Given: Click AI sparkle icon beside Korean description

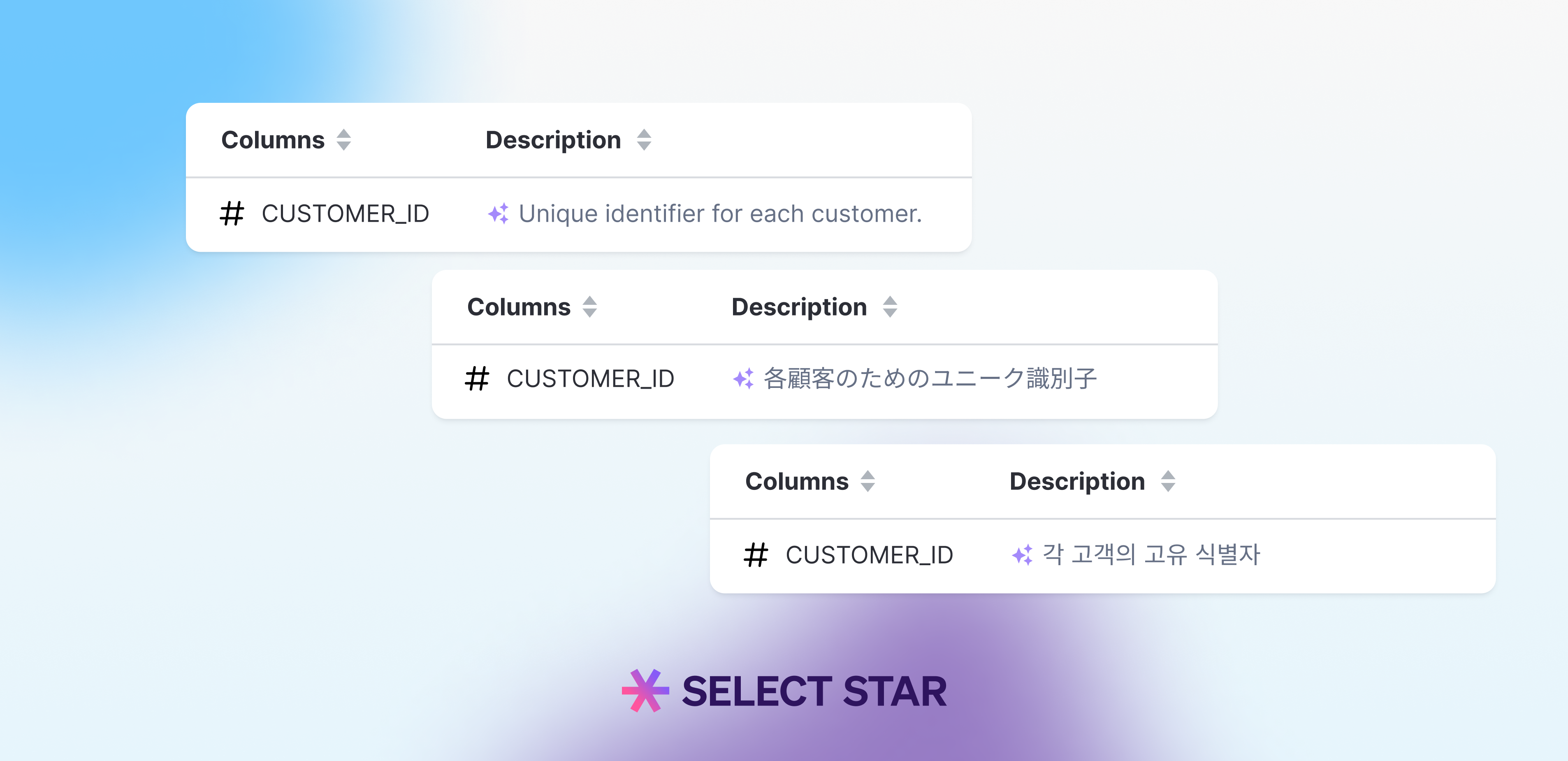Looking at the screenshot, I should [1022, 555].
